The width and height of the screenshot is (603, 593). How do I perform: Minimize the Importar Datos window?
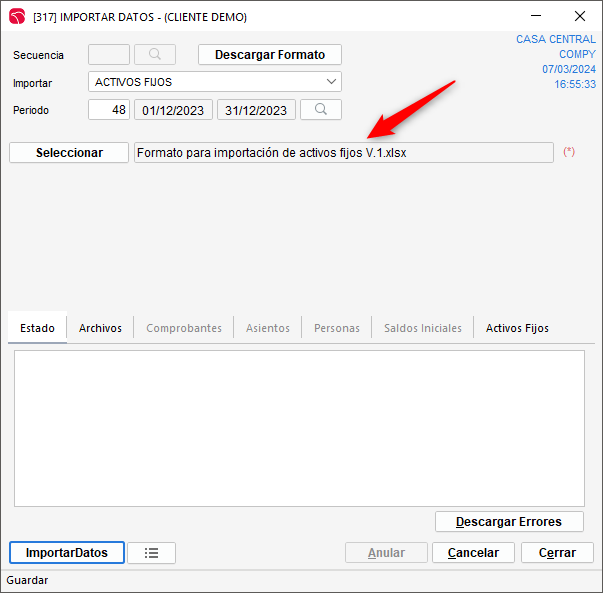coord(534,17)
